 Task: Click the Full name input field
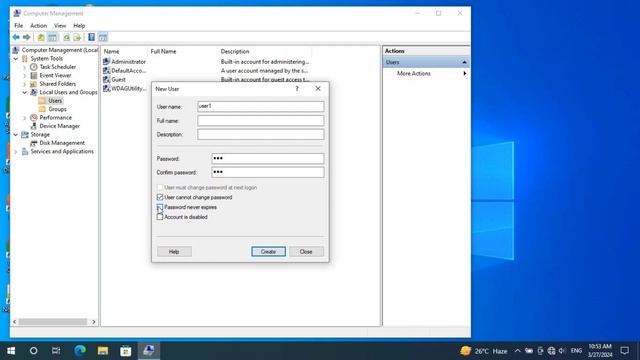(x=261, y=120)
